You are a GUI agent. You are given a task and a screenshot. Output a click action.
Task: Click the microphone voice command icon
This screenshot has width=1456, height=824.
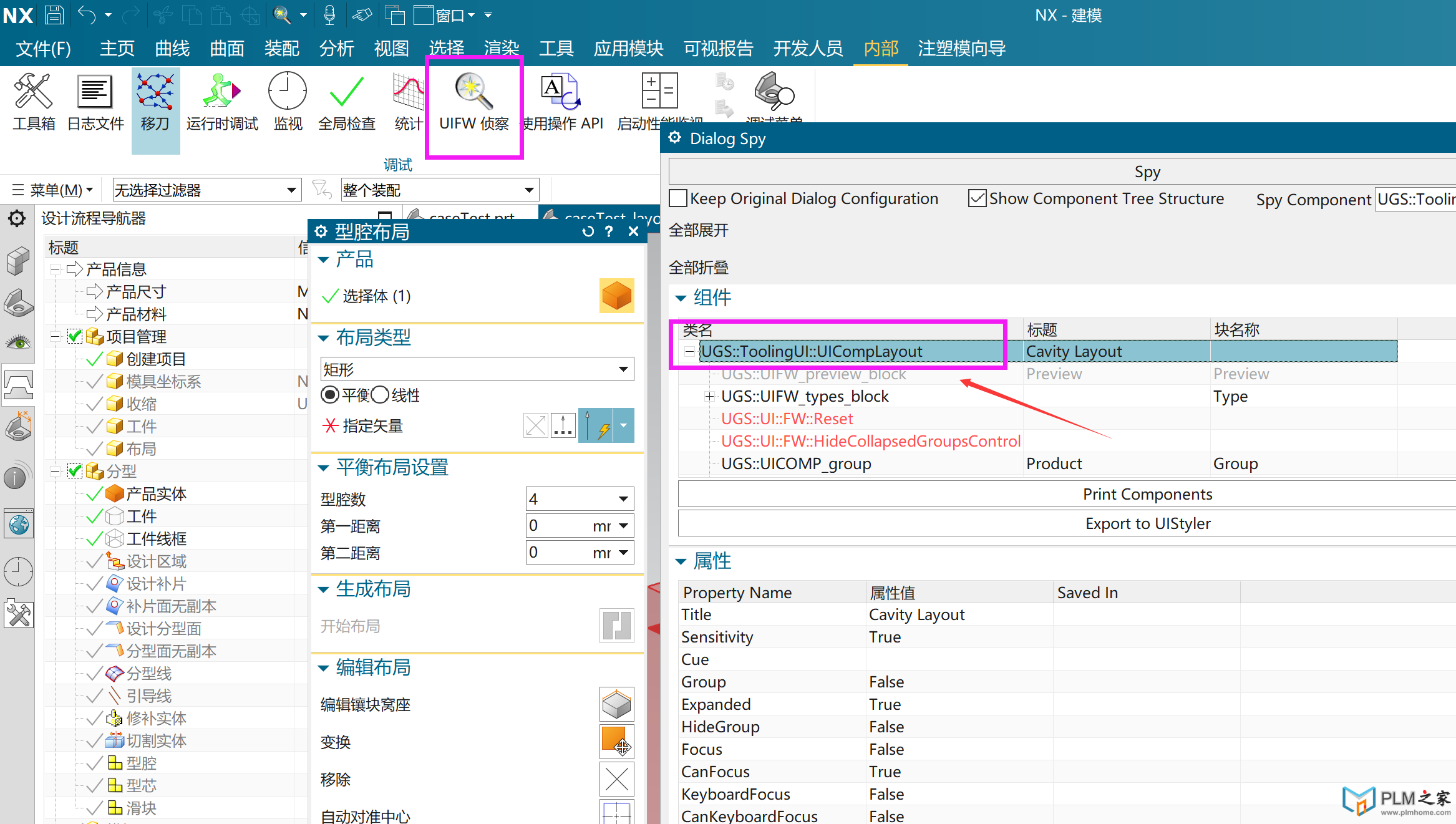tap(329, 14)
